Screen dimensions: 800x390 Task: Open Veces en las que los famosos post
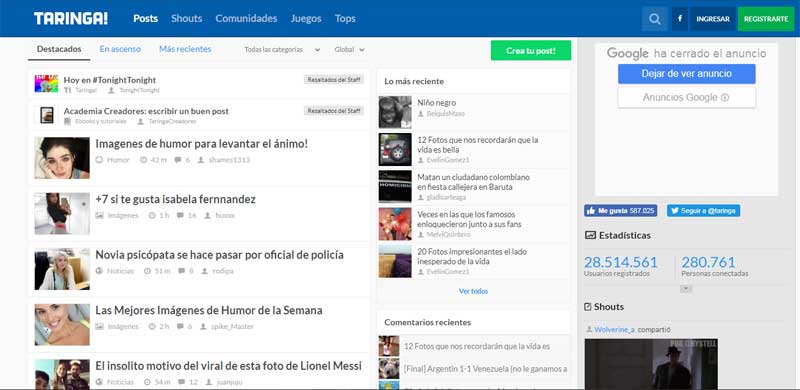tap(469, 220)
